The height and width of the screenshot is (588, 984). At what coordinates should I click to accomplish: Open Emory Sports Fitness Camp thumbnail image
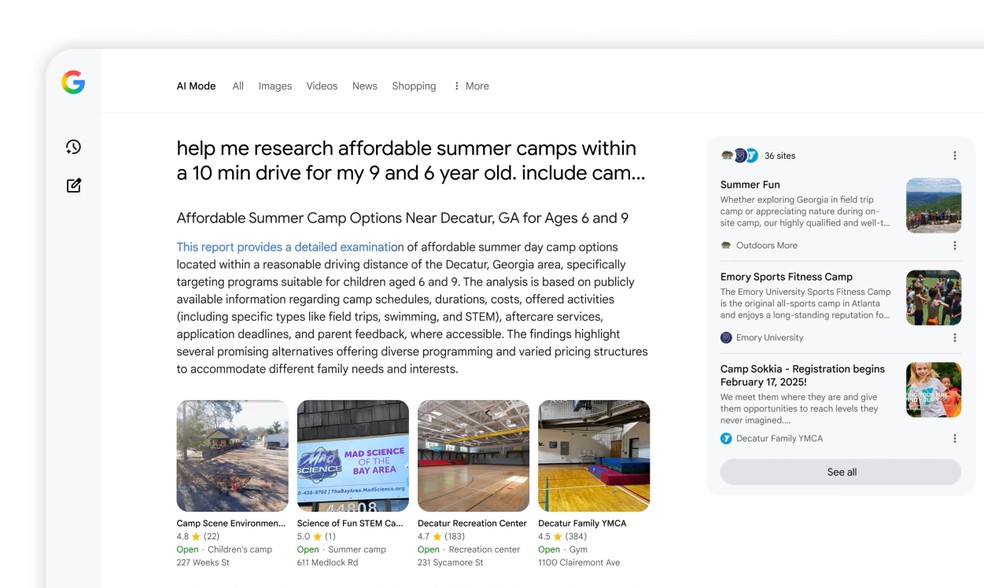(933, 298)
